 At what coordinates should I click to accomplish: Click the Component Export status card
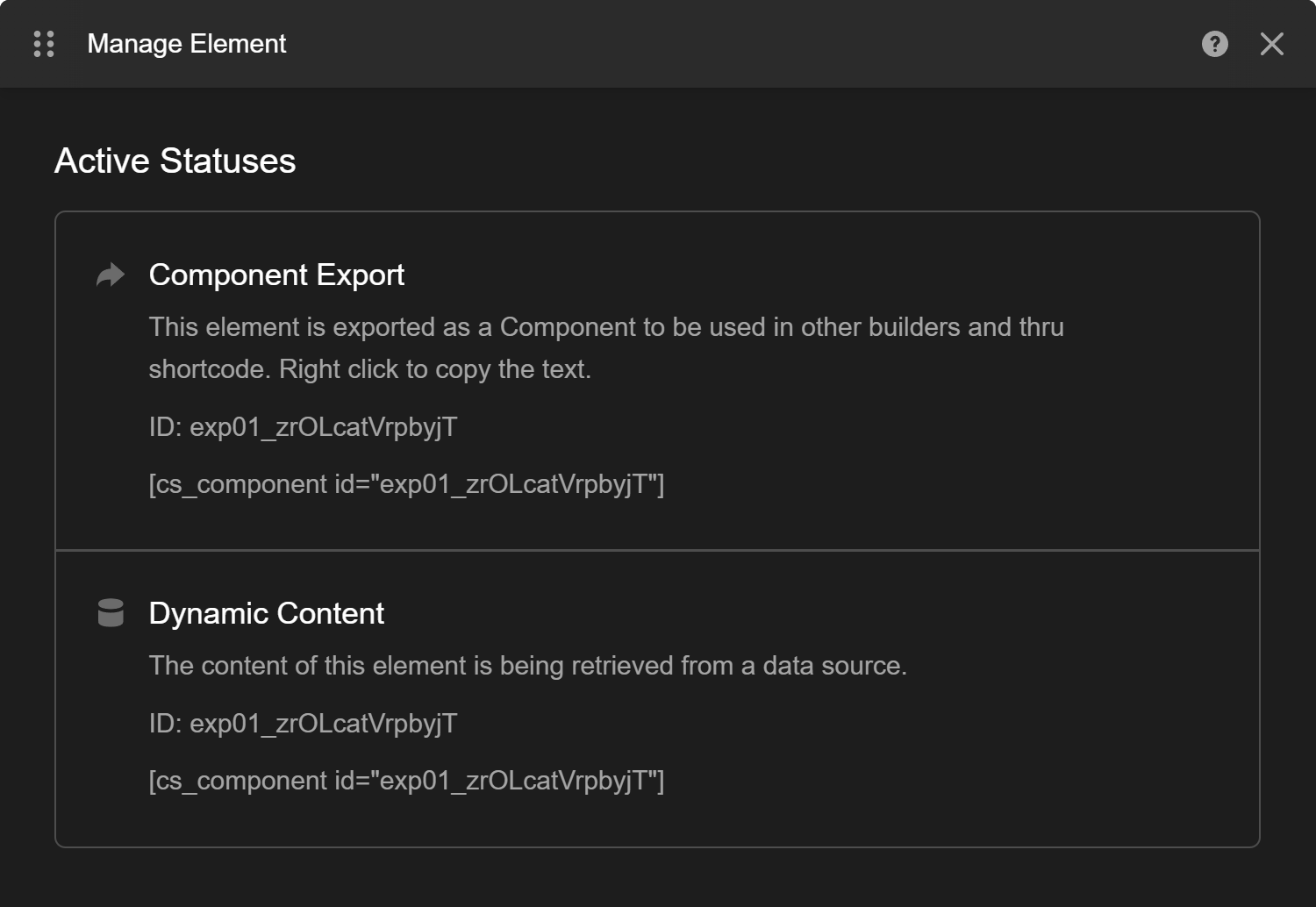(658, 377)
